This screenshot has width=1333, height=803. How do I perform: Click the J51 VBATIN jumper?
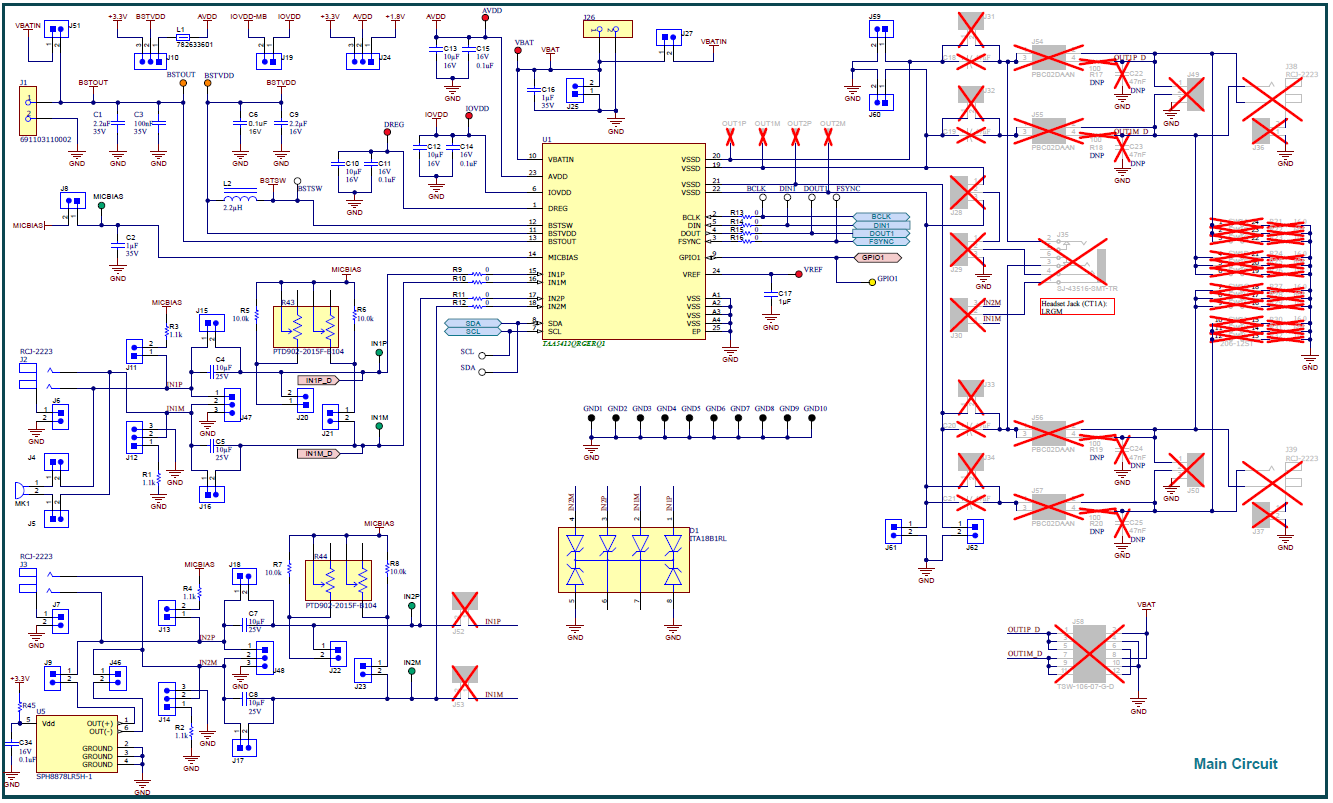tap(57, 30)
